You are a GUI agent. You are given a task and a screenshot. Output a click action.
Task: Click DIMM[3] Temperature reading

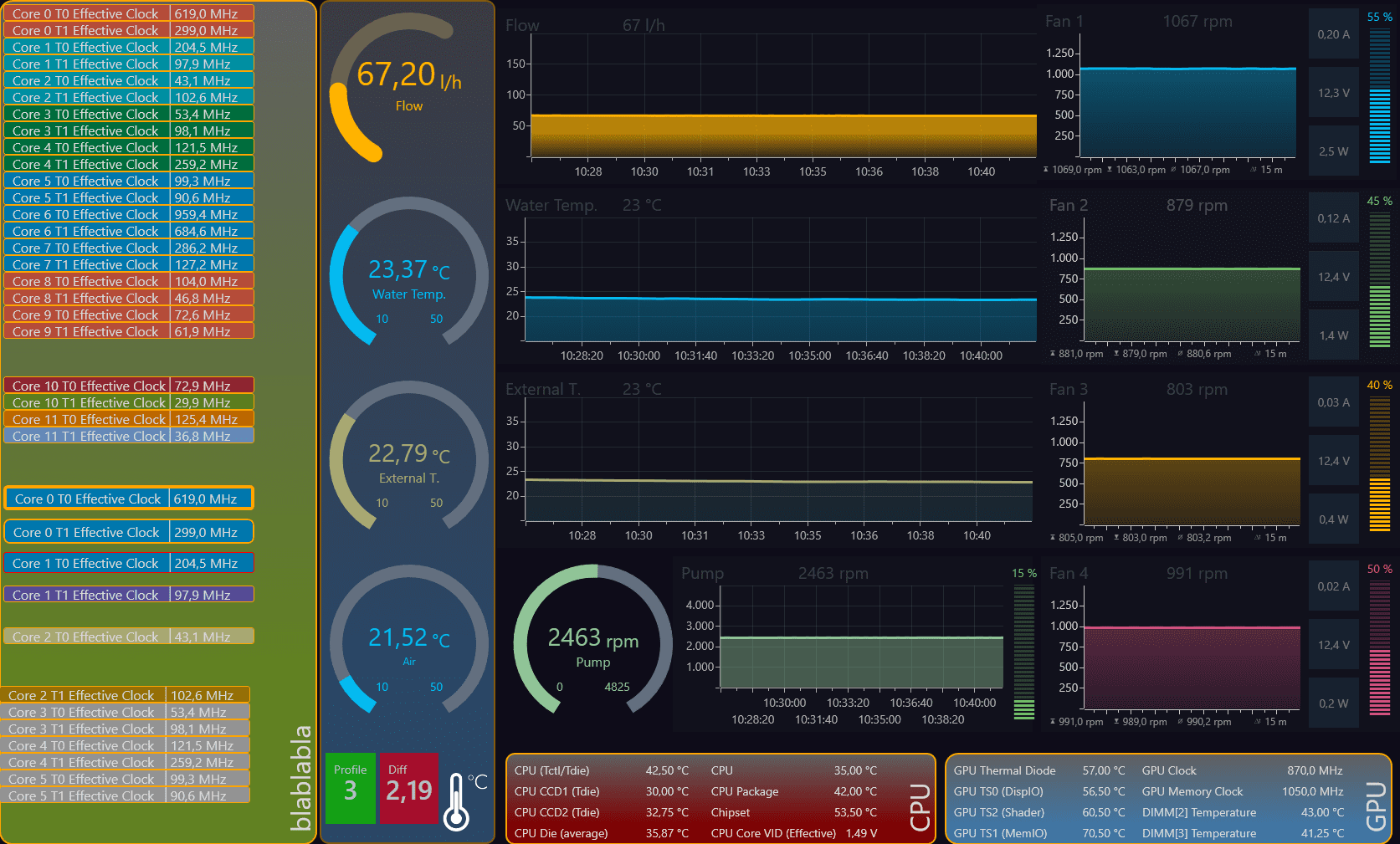pyautogui.click(x=1243, y=833)
